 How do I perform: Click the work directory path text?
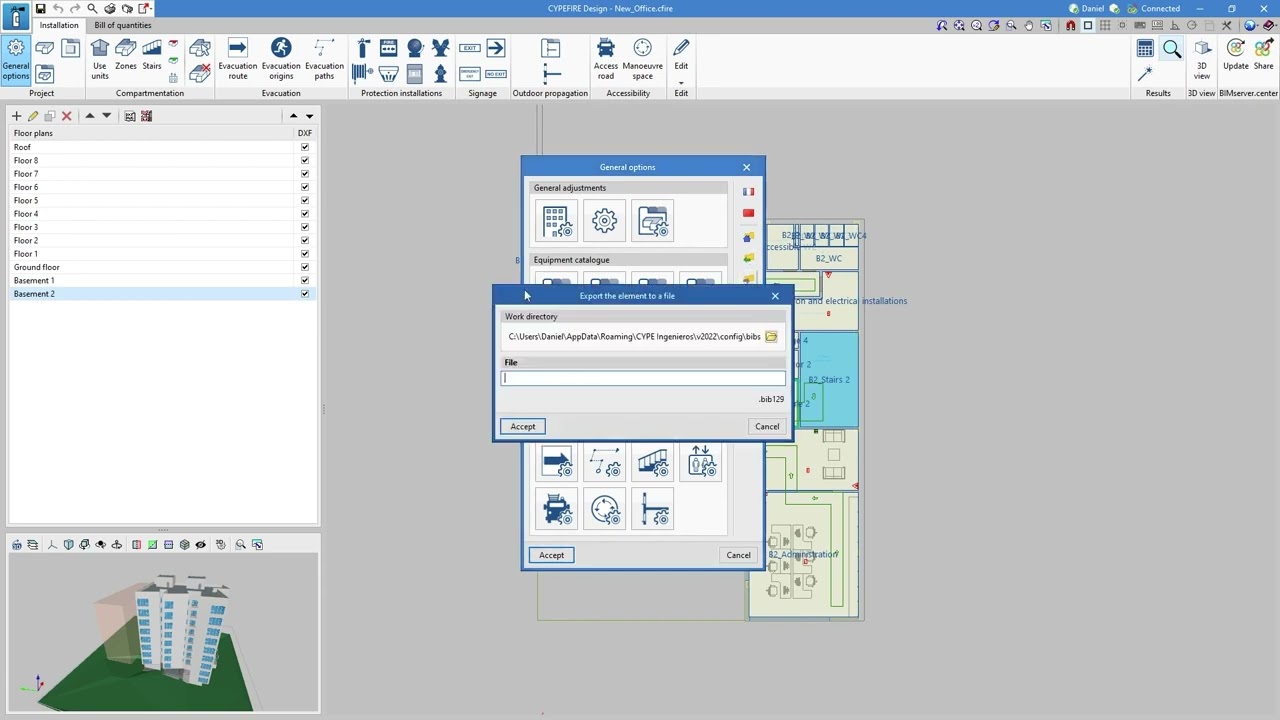pyautogui.click(x=634, y=337)
